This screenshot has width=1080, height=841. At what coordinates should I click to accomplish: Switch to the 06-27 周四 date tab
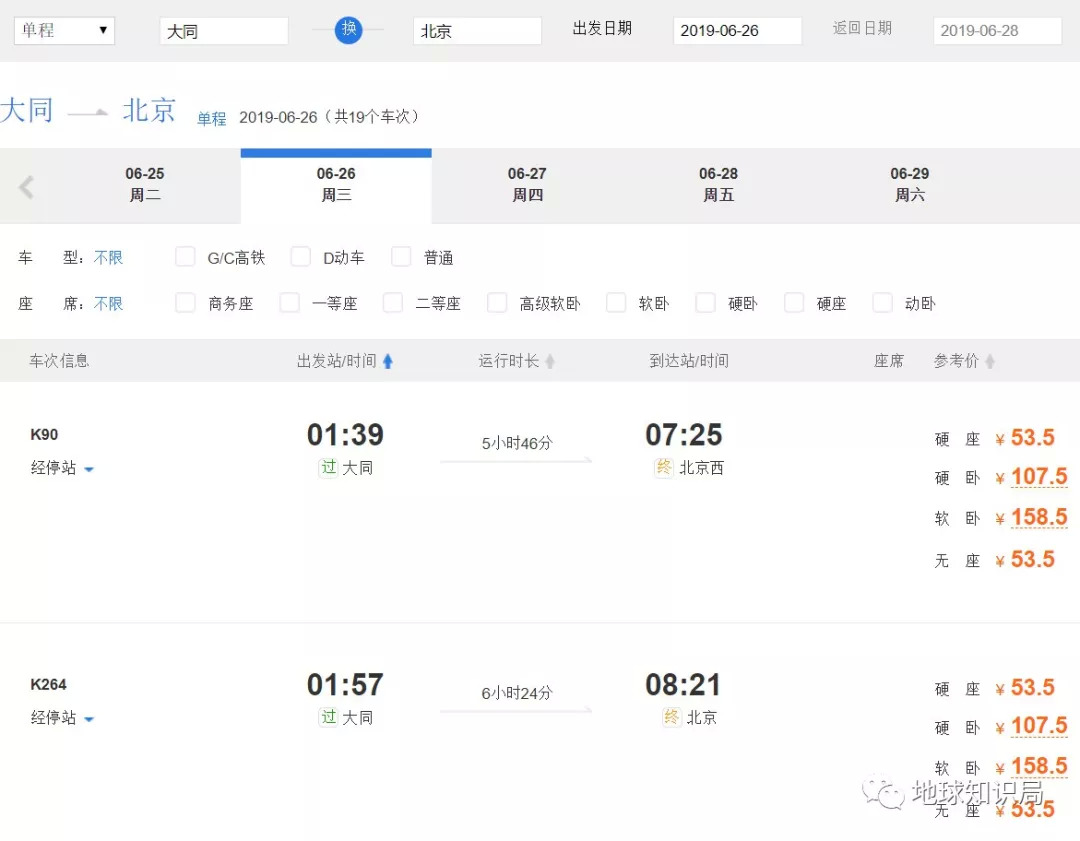point(527,185)
